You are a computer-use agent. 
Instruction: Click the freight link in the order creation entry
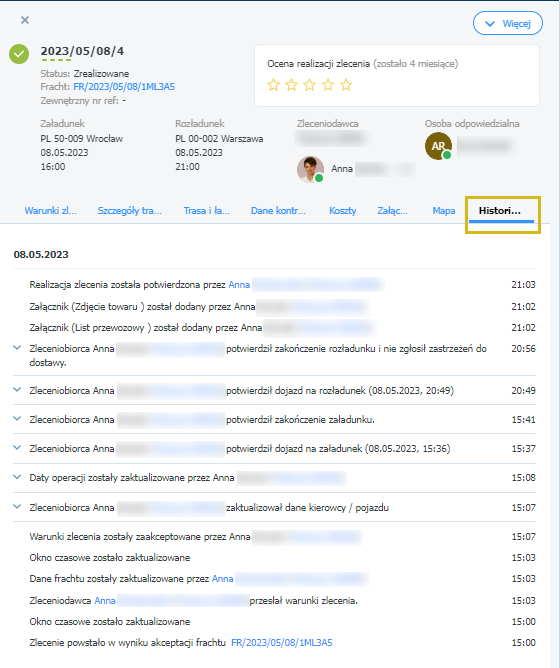coord(282,642)
